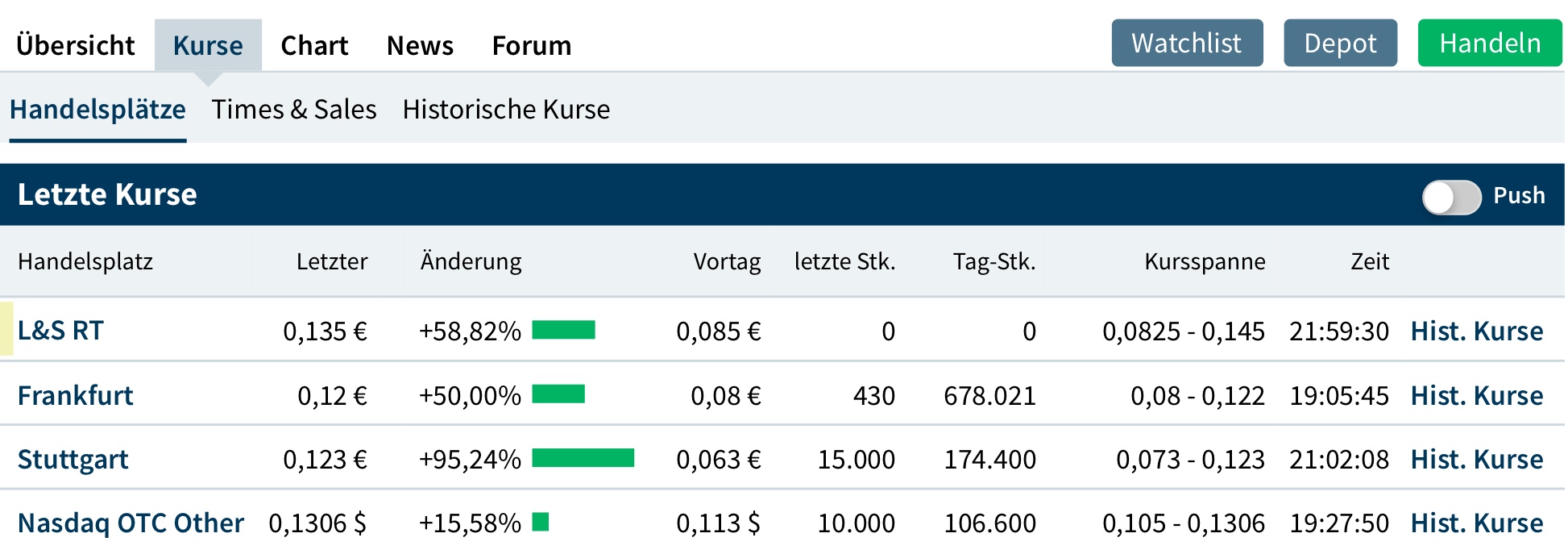Select the Handelsplätze sub-tab
The width and height of the screenshot is (1568, 550).
[97, 109]
